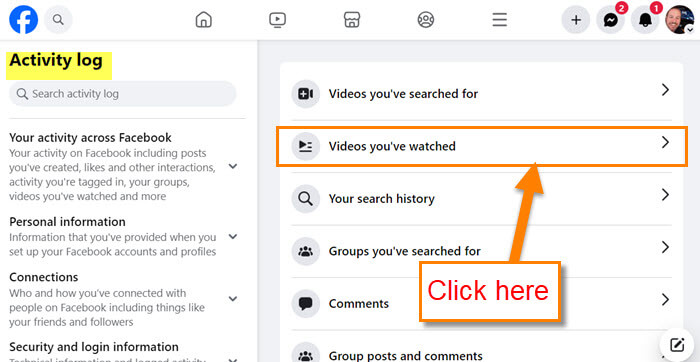This screenshot has height=362, width=700.
Task: Click the search magnifier button beside the logo
Action: (58, 20)
